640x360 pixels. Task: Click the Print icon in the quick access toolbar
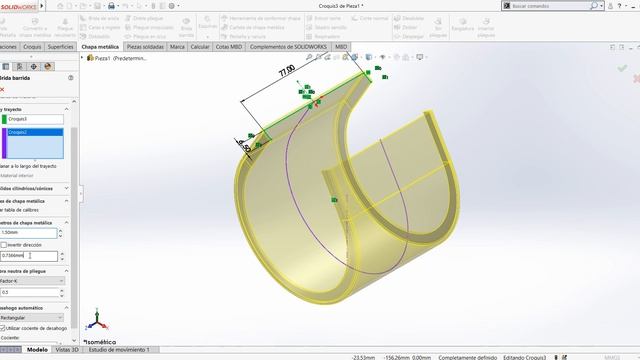pos(111,6)
